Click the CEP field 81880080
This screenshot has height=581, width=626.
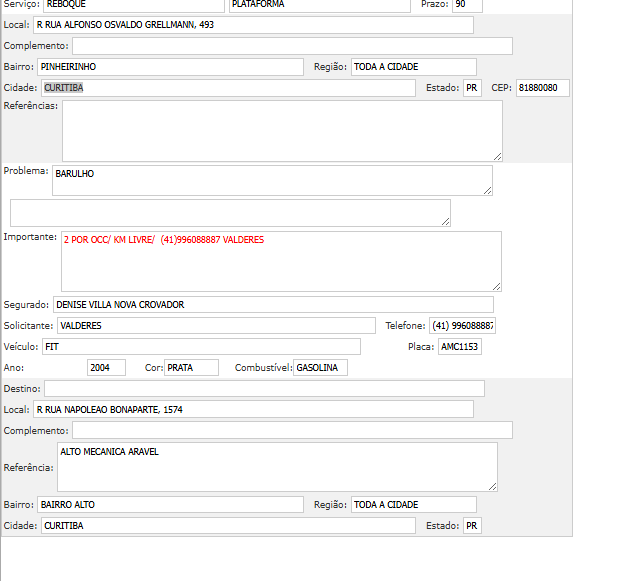click(x=543, y=88)
